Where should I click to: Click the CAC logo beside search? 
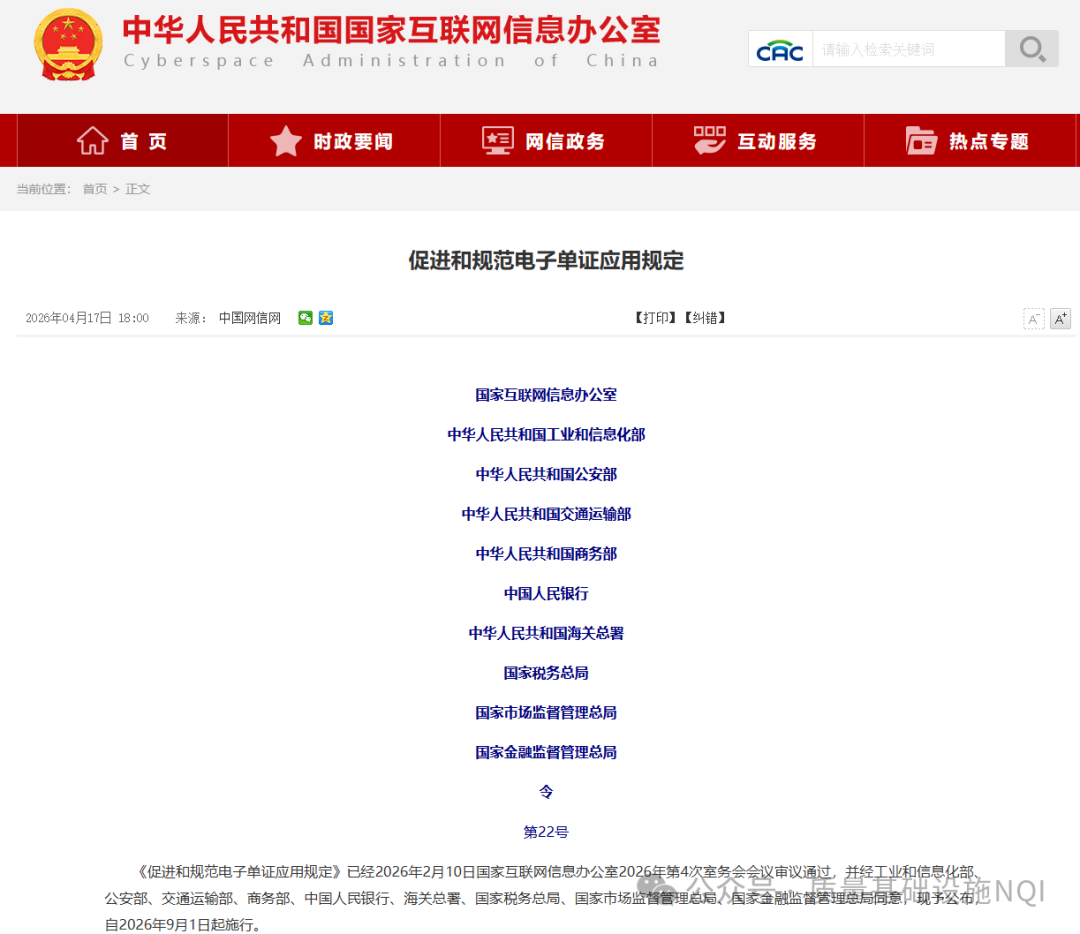[780, 50]
